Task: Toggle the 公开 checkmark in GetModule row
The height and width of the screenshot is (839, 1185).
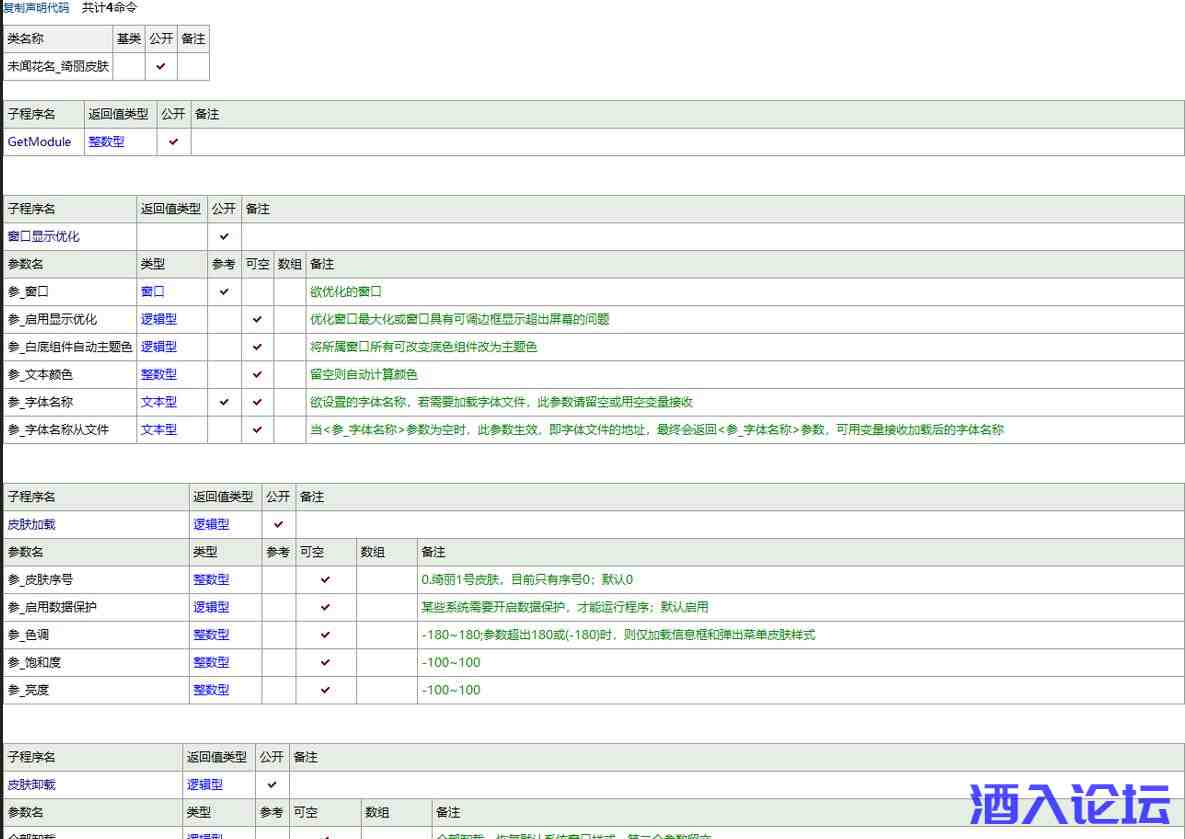Action: (174, 142)
